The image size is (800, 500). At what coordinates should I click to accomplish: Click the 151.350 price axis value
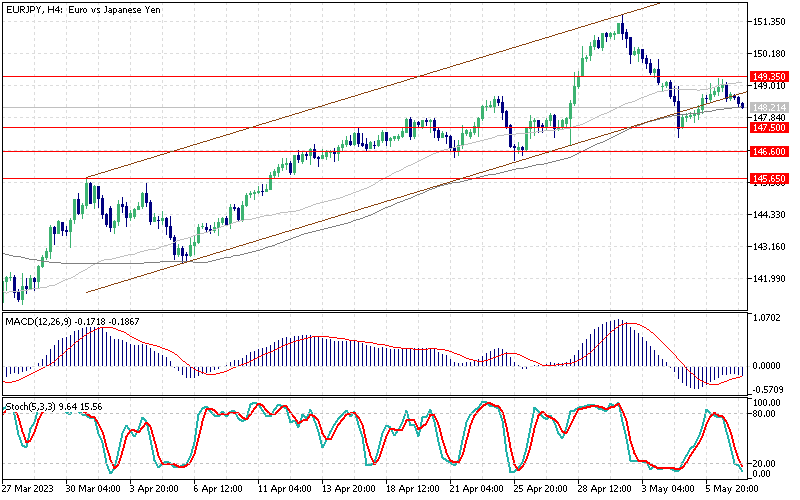pos(769,21)
